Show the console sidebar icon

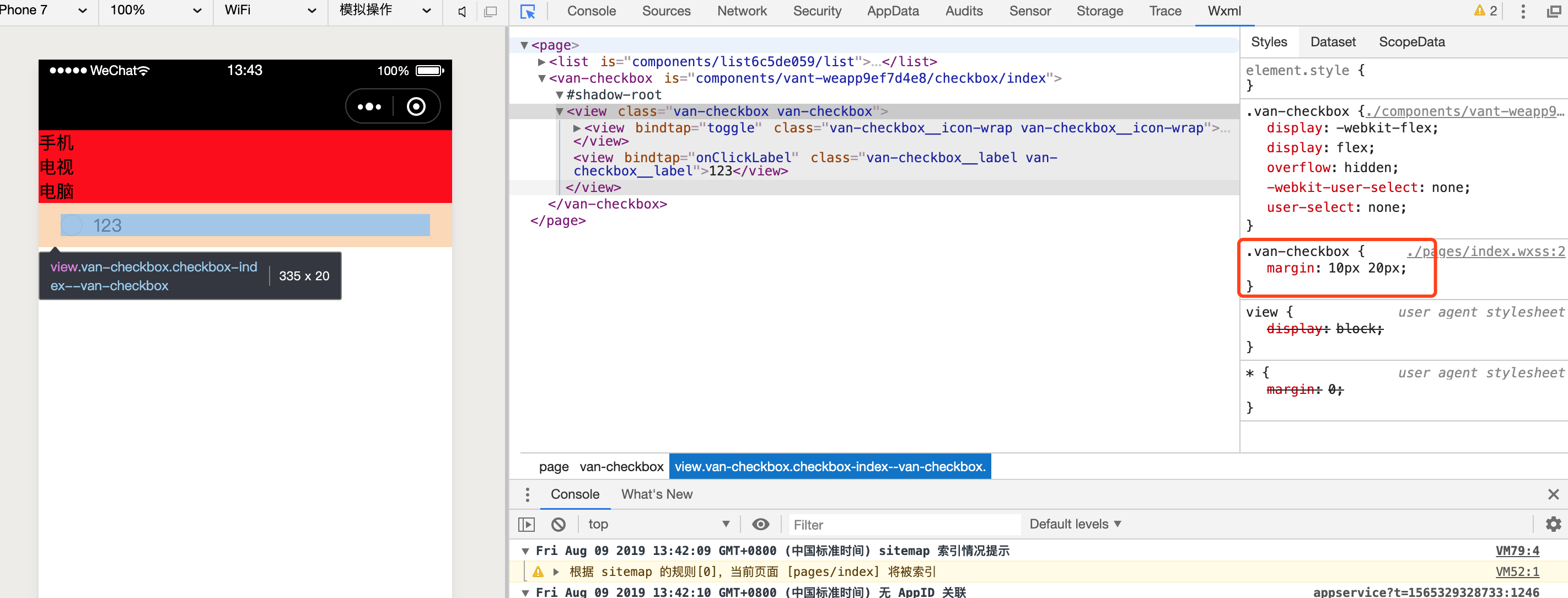(x=526, y=524)
